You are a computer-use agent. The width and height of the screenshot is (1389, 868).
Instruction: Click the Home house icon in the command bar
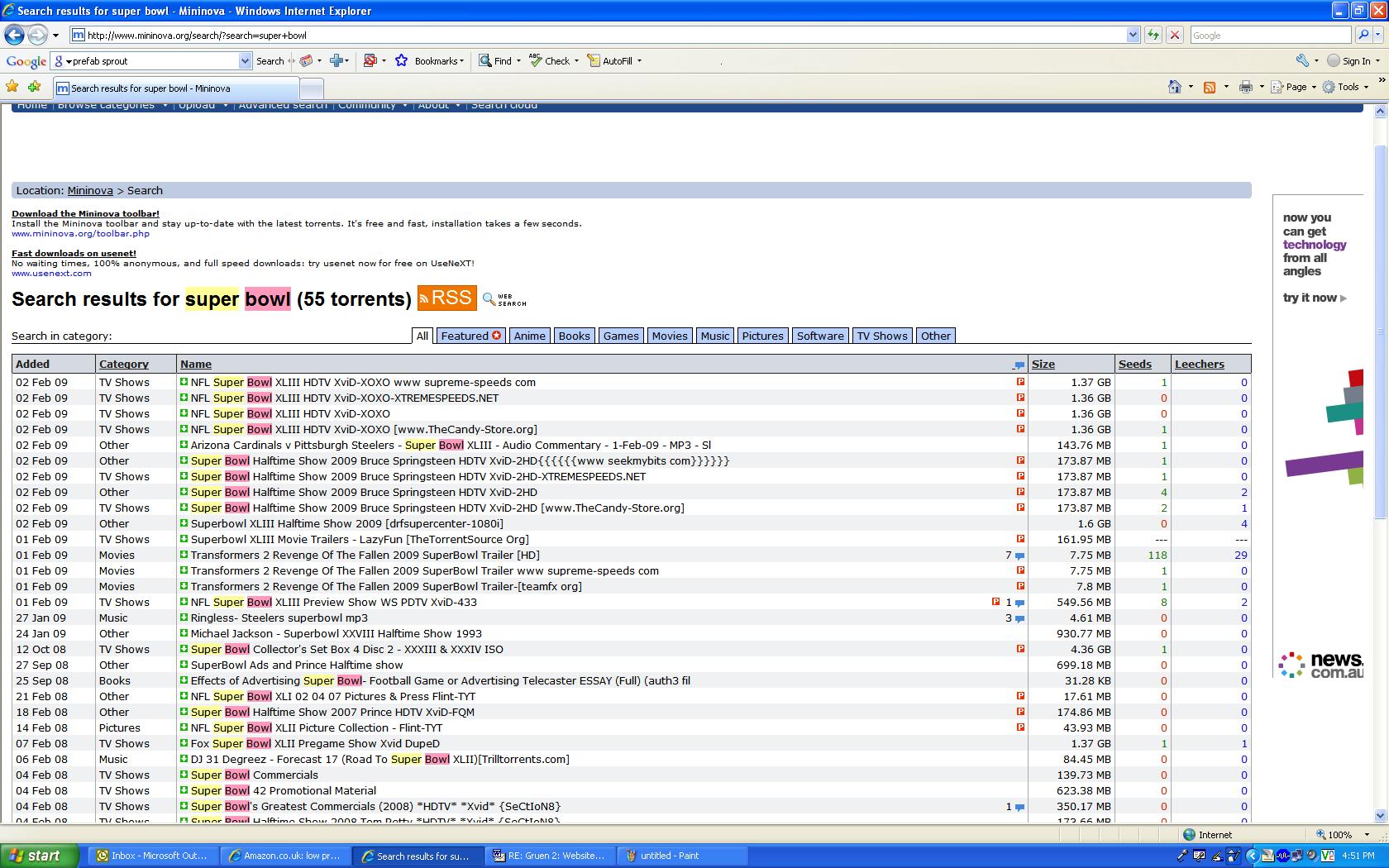coord(1175,87)
